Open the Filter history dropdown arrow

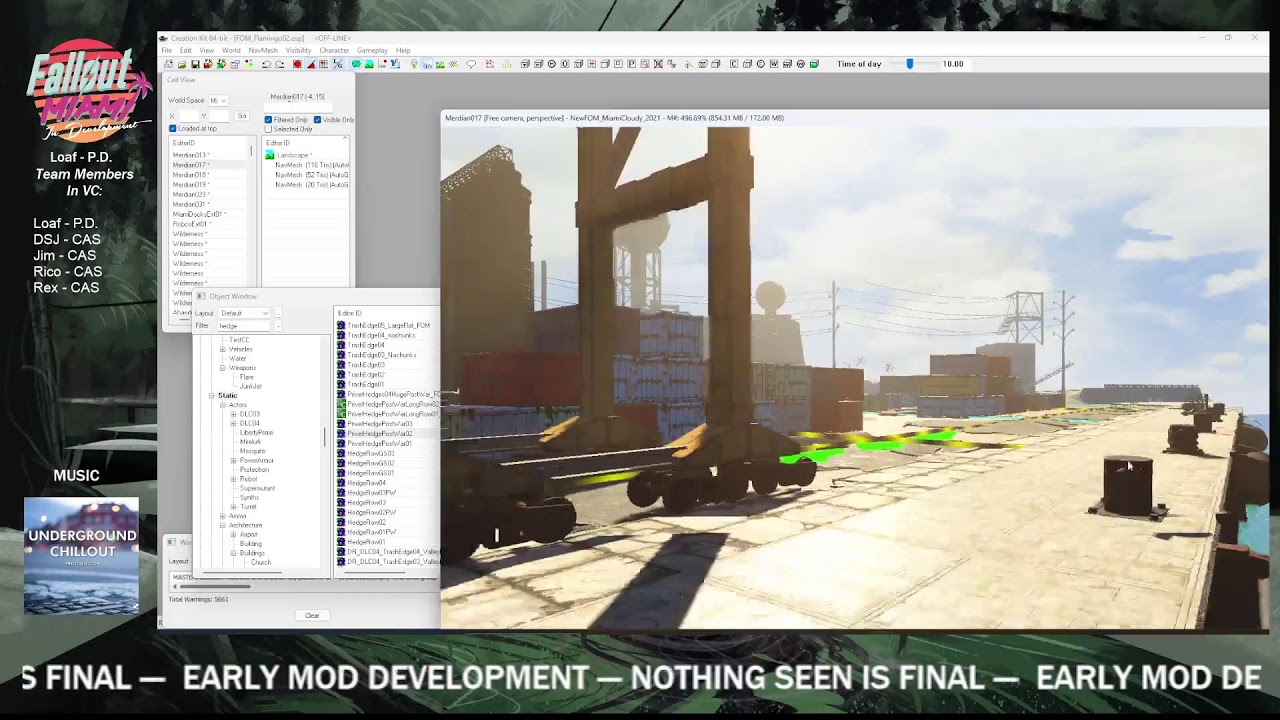278,326
